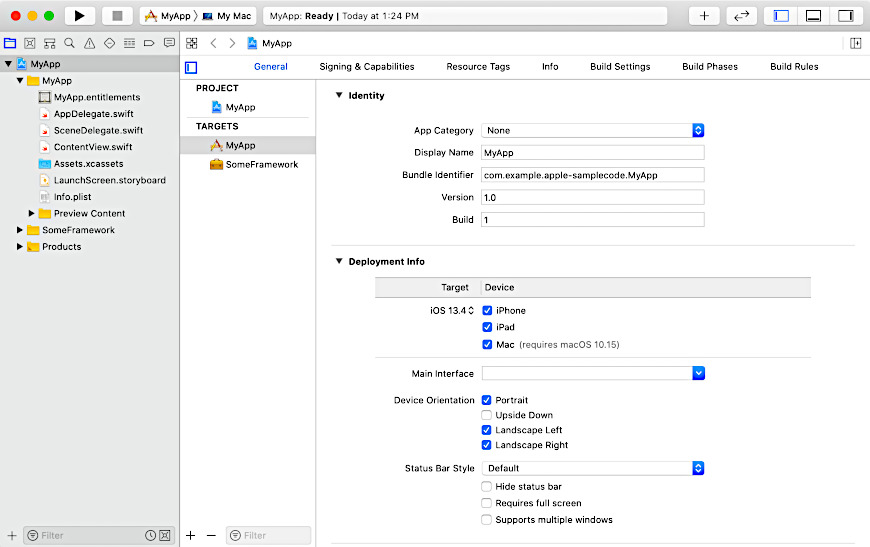Toggle the navigator panel
The width and height of the screenshot is (870, 547).
pos(781,16)
